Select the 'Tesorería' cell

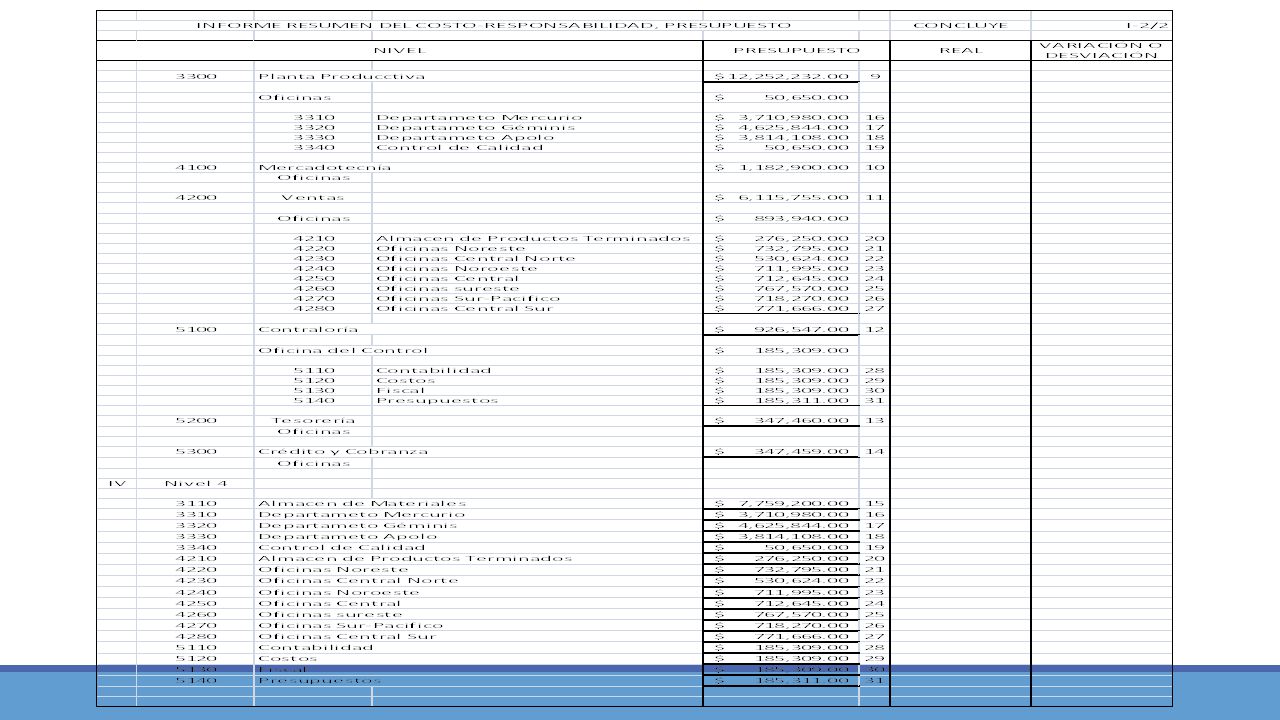(314, 420)
